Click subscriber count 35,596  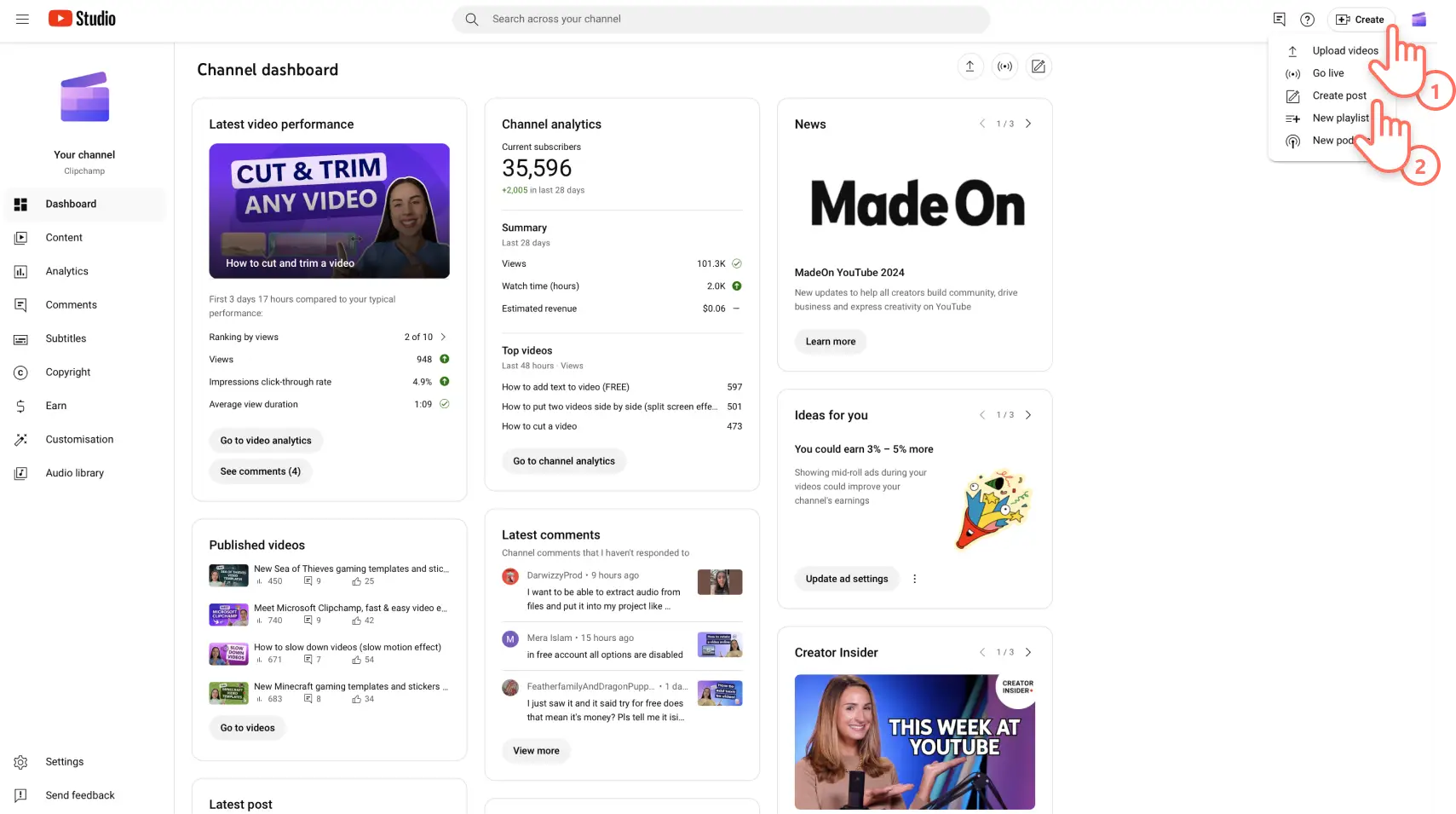point(537,168)
